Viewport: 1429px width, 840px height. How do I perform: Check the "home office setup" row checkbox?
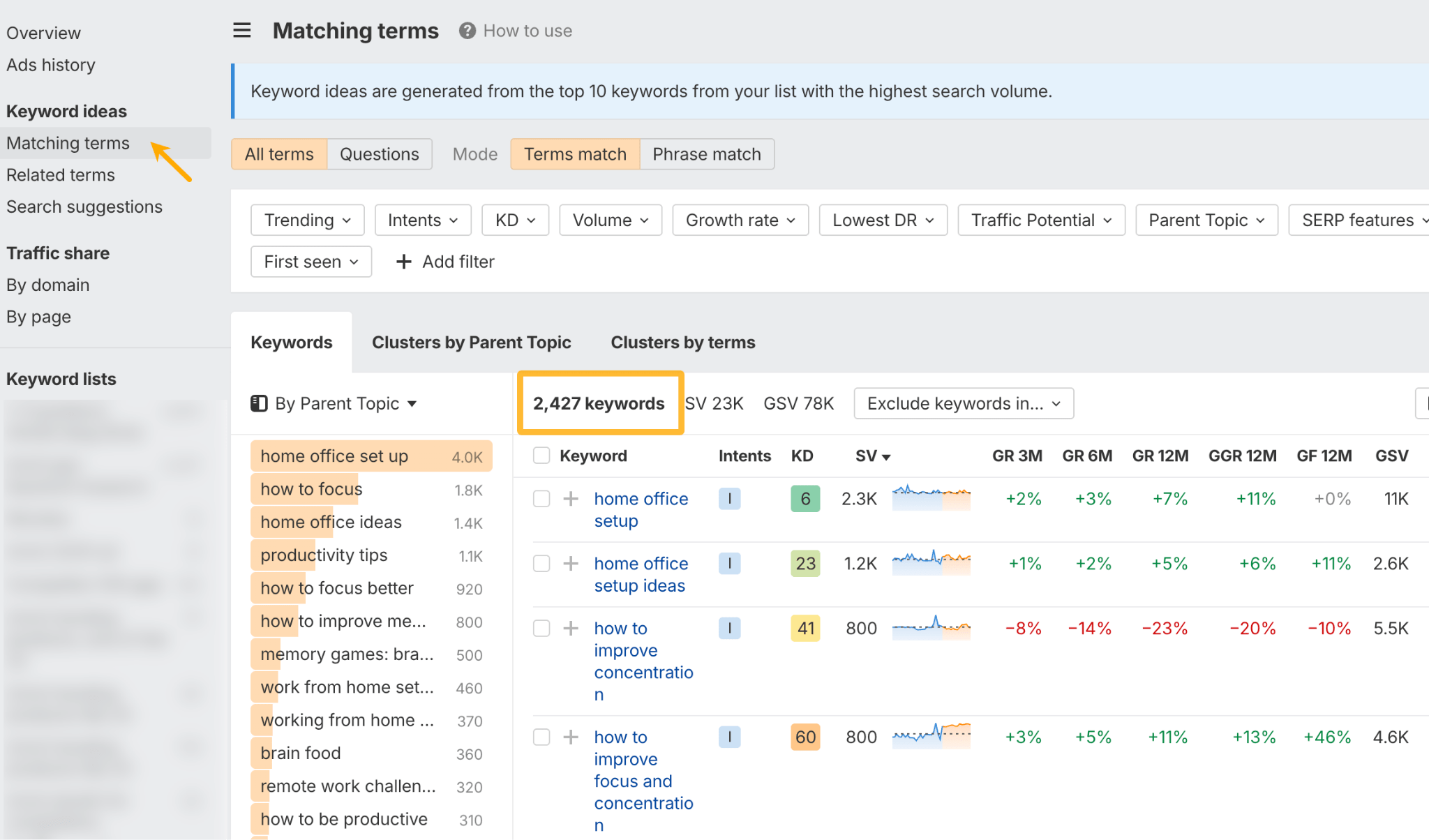pos(541,498)
